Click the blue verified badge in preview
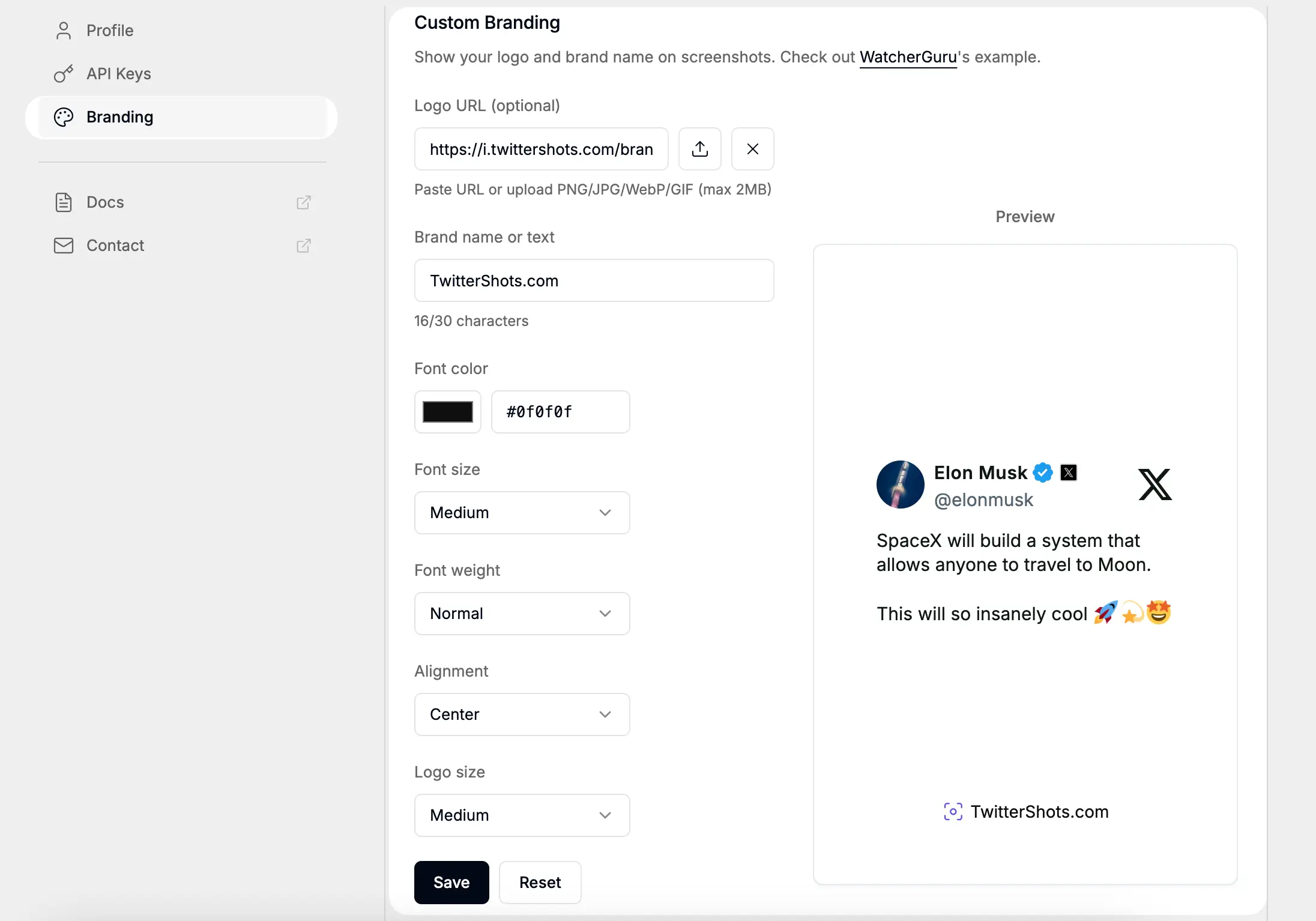The width and height of the screenshot is (1316, 921). (x=1043, y=473)
